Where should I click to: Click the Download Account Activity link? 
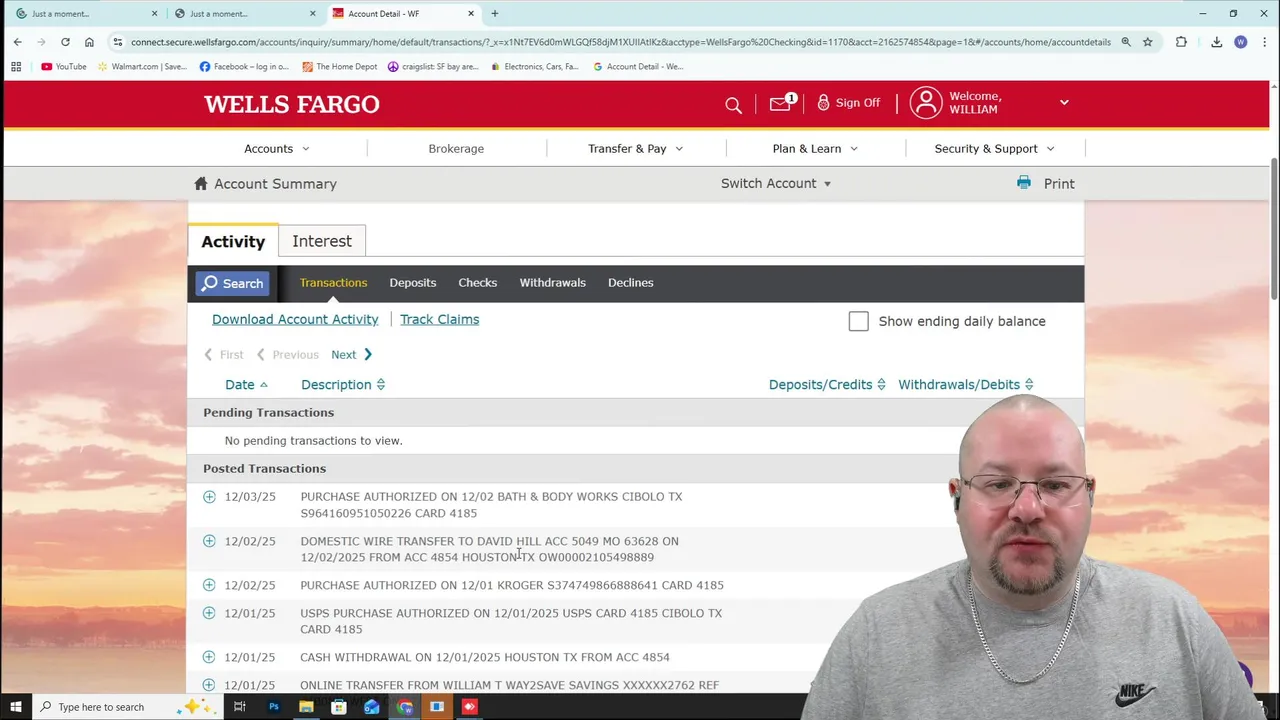(x=295, y=319)
